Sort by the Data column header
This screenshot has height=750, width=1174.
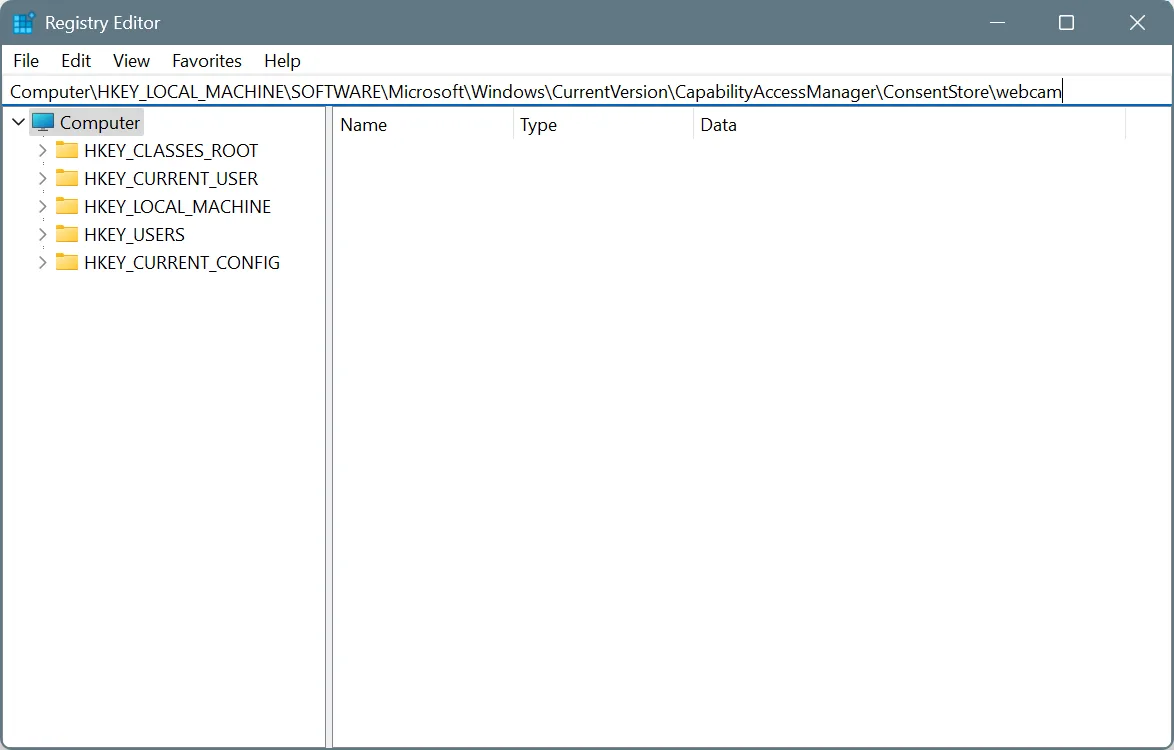910,125
